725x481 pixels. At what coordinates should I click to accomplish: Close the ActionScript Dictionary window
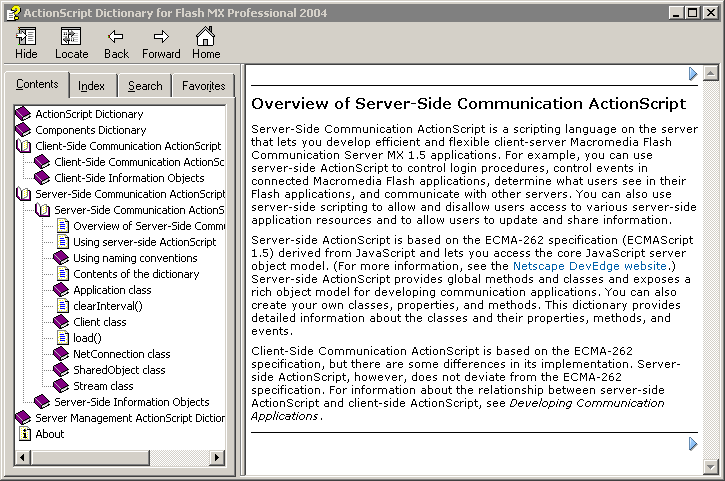[x=710, y=12]
